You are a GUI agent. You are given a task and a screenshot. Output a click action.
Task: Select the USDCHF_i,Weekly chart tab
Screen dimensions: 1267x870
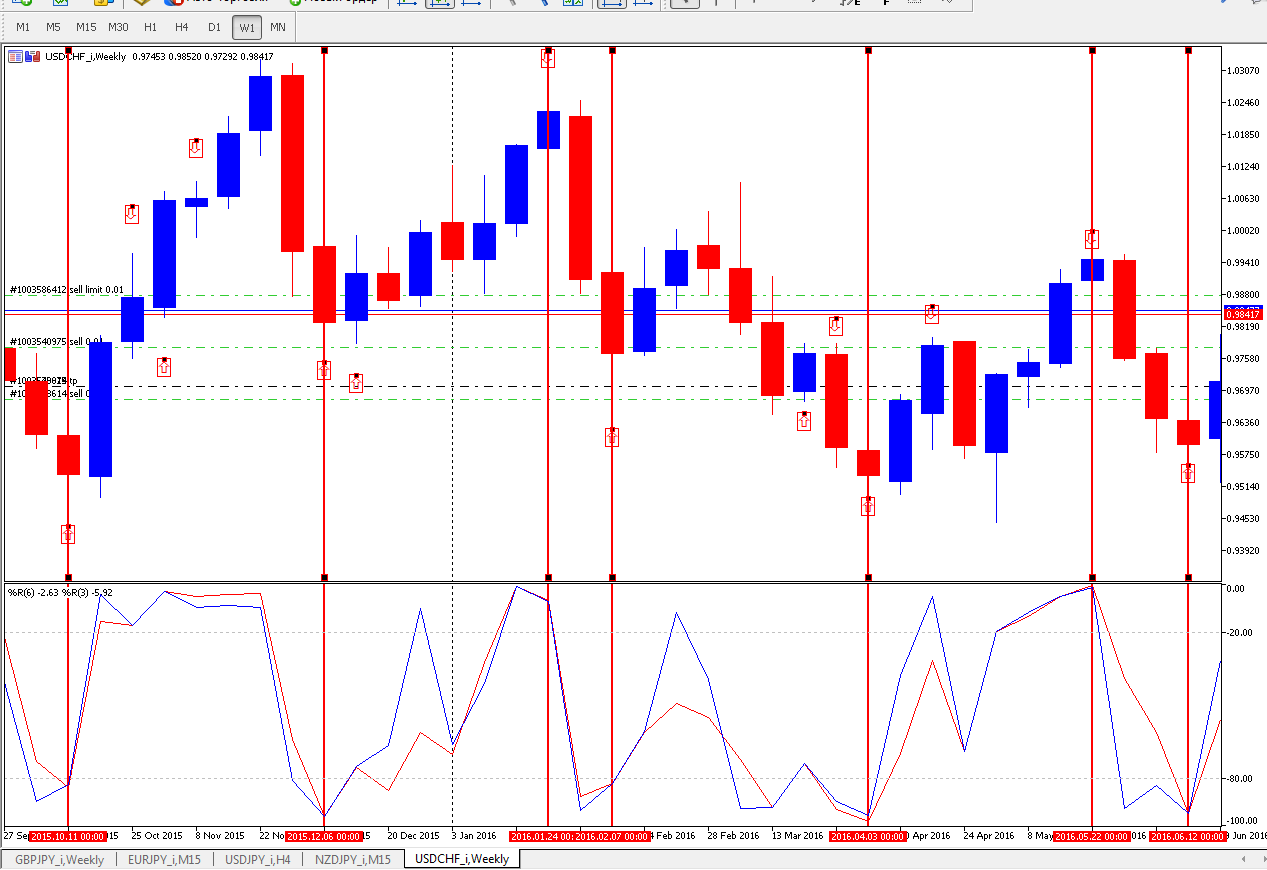462,859
